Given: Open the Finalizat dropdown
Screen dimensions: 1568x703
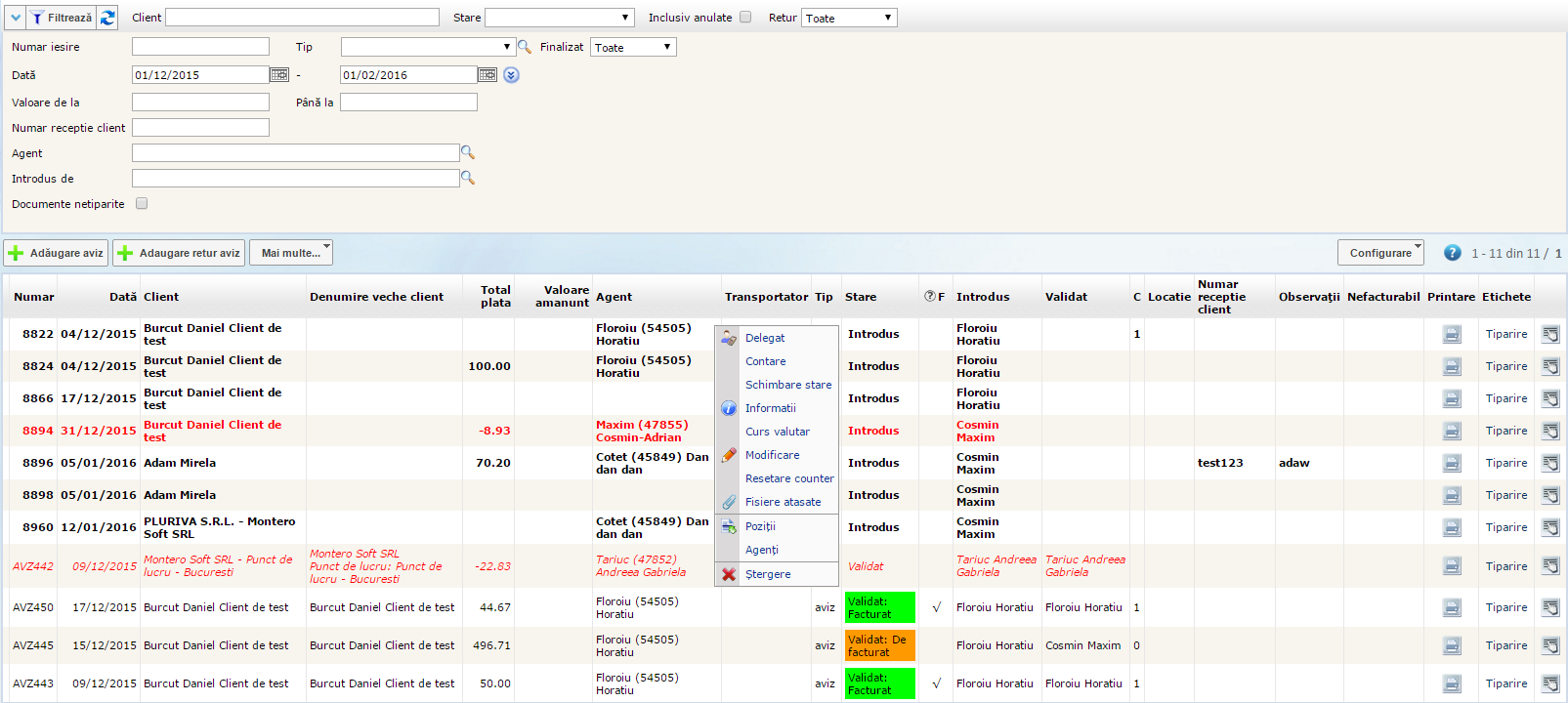Looking at the screenshot, I should (x=632, y=47).
